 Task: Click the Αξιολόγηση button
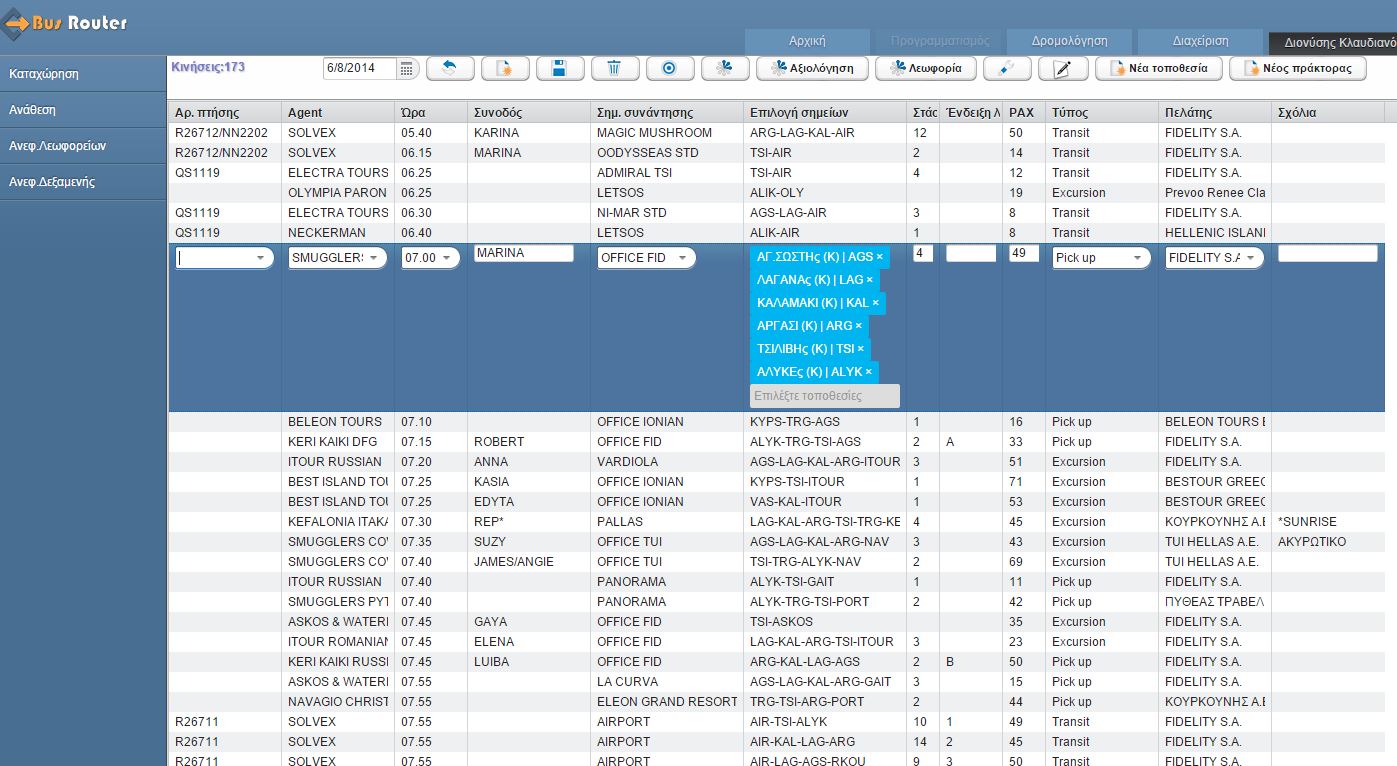(811, 68)
